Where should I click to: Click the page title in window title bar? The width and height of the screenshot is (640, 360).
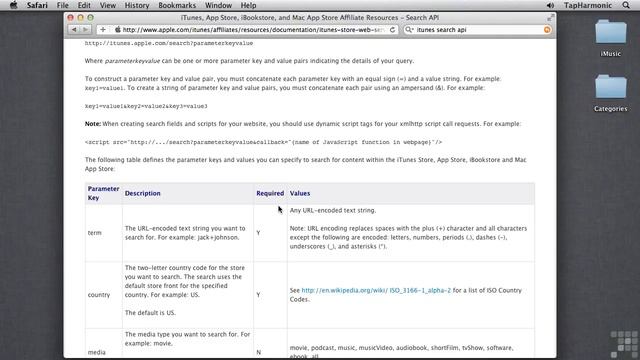click(x=310, y=18)
